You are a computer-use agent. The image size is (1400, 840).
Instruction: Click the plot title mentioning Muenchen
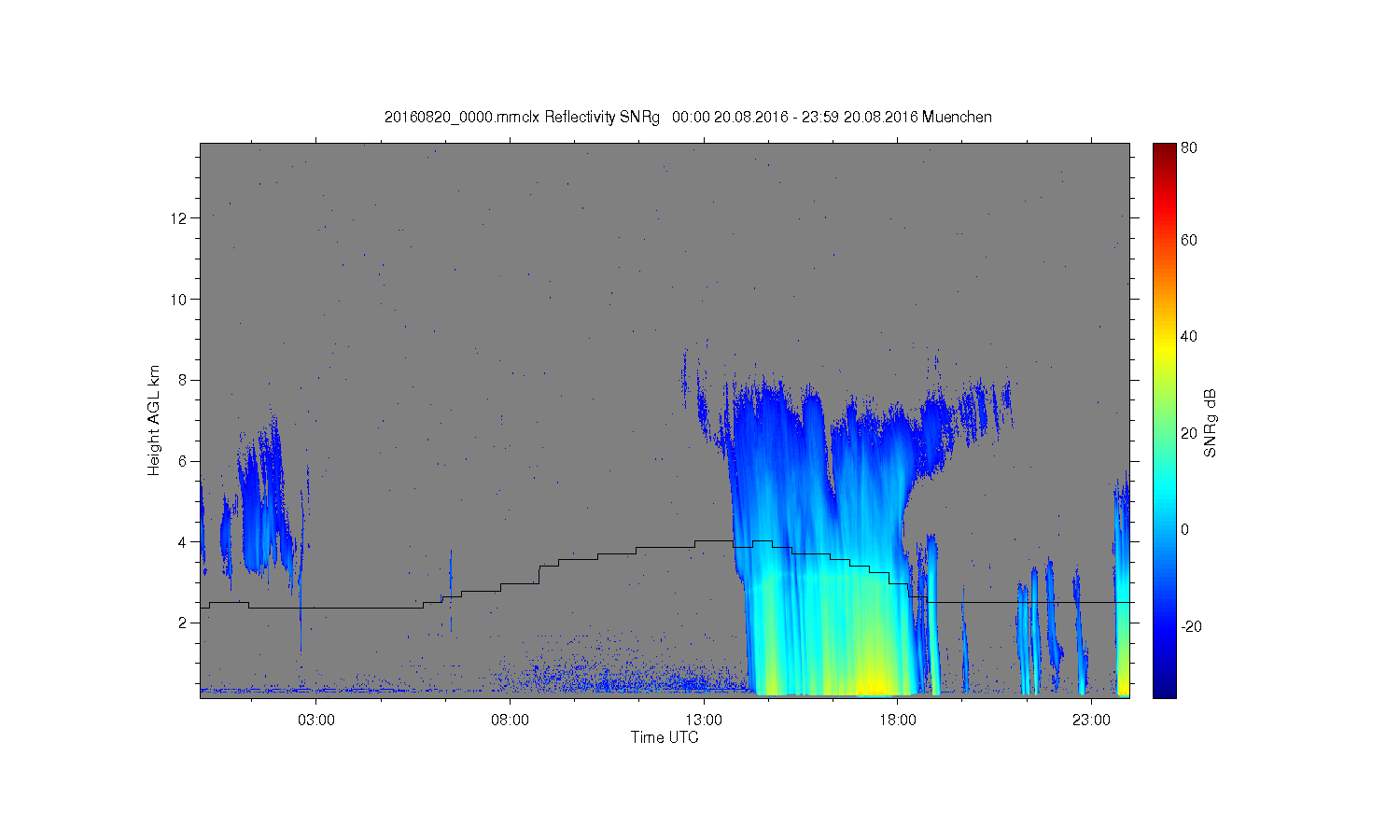[x=688, y=117]
